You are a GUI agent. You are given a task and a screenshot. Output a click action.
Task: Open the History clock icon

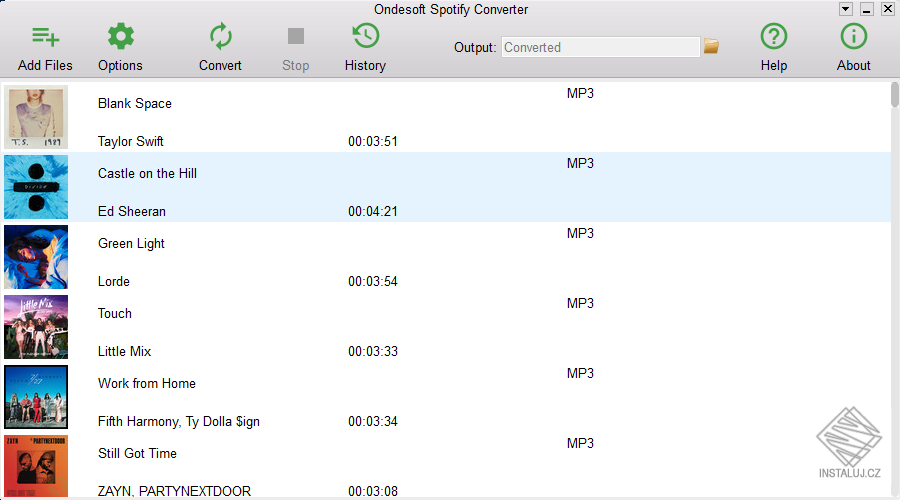tap(366, 36)
